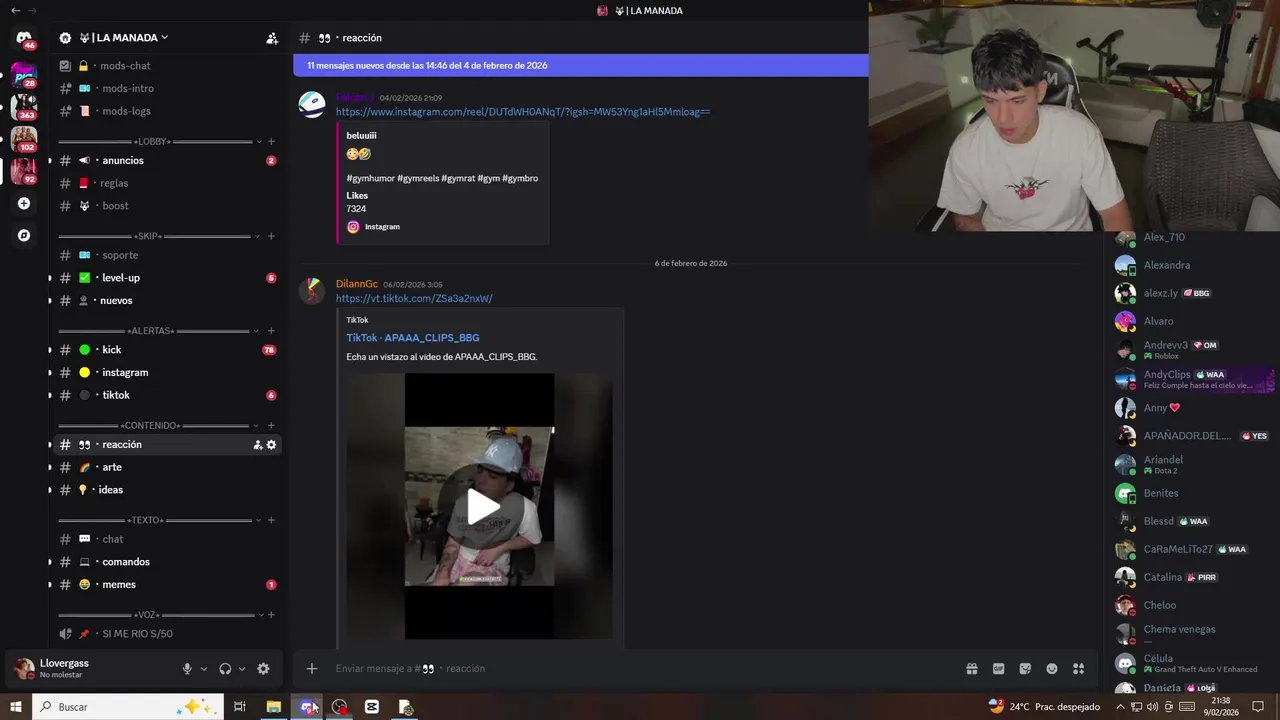Click the 11 mensajes nuevos banner

581,65
